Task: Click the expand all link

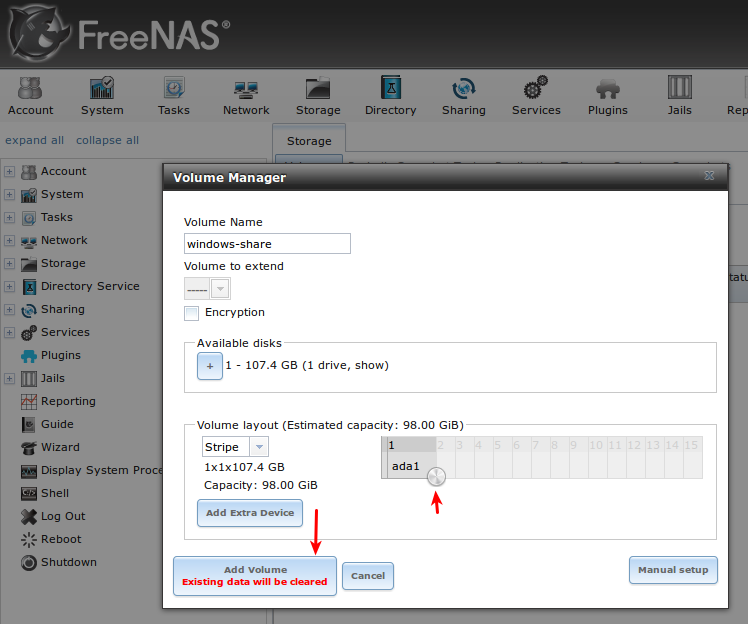Action: [34, 140]
